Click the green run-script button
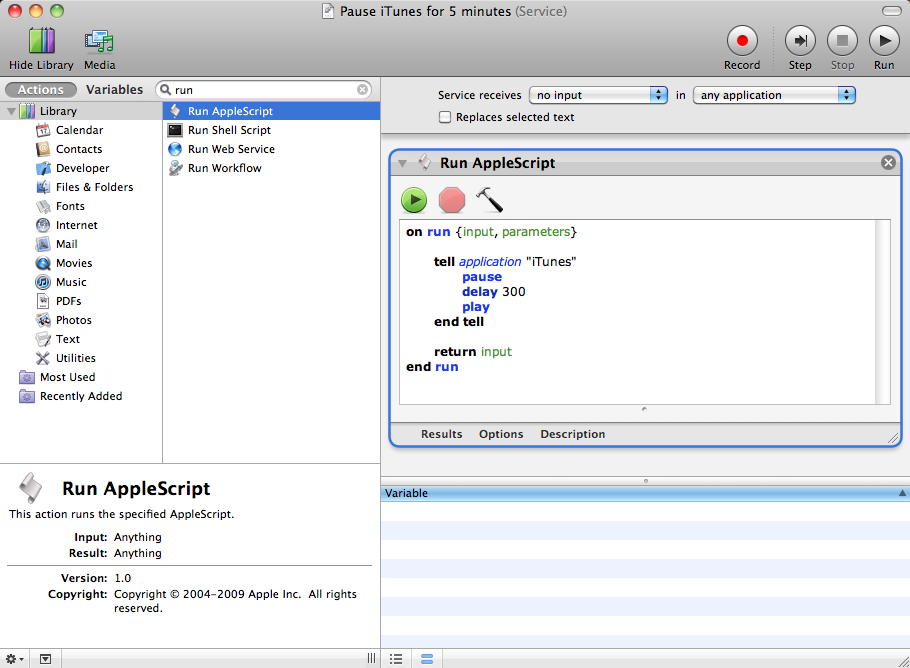The width and height of the screenshot is (910, 668). [x=414, y=200]
